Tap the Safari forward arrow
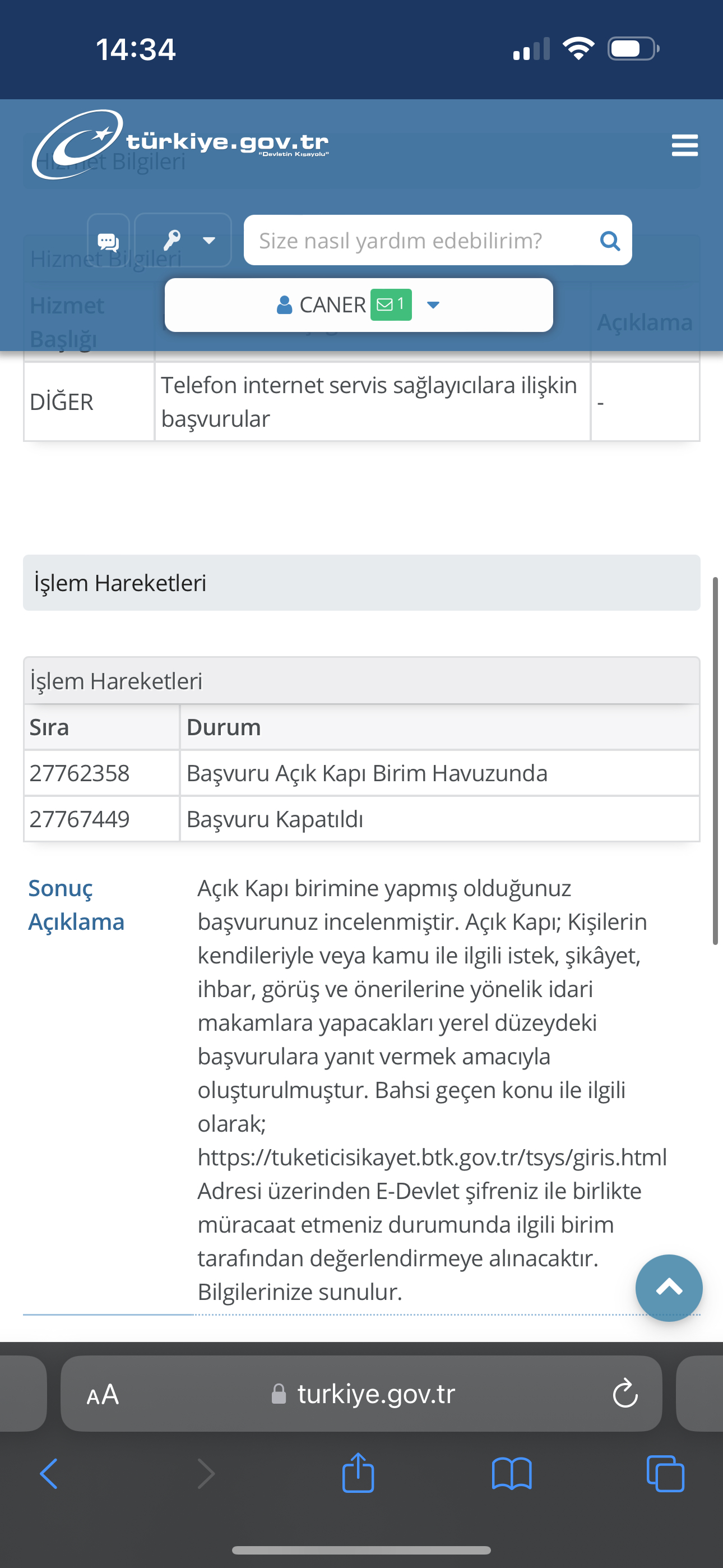The height and width of the screenshot is (1568, 723). coord(206,1474)
